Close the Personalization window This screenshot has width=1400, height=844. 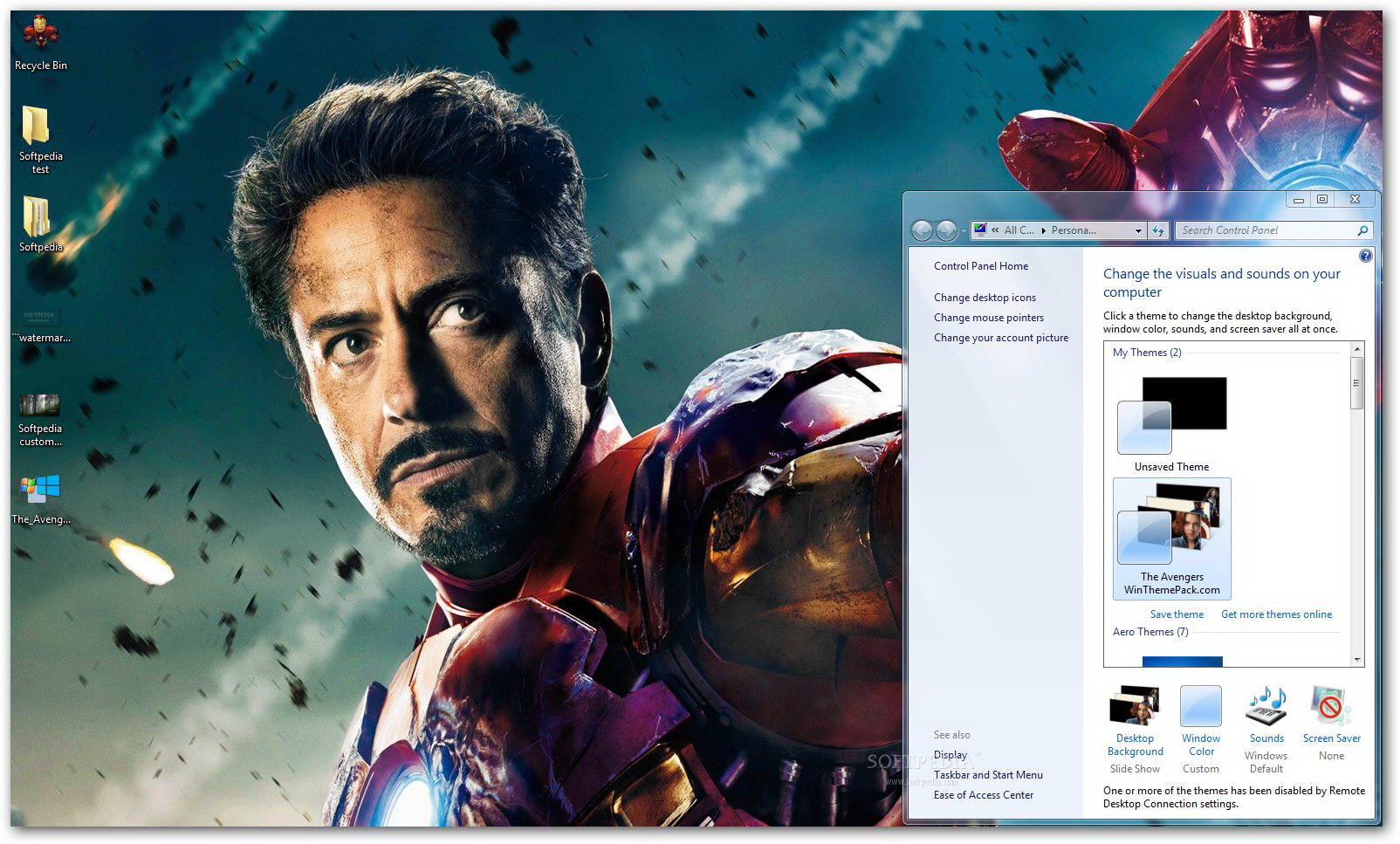tap(1355, 200)
